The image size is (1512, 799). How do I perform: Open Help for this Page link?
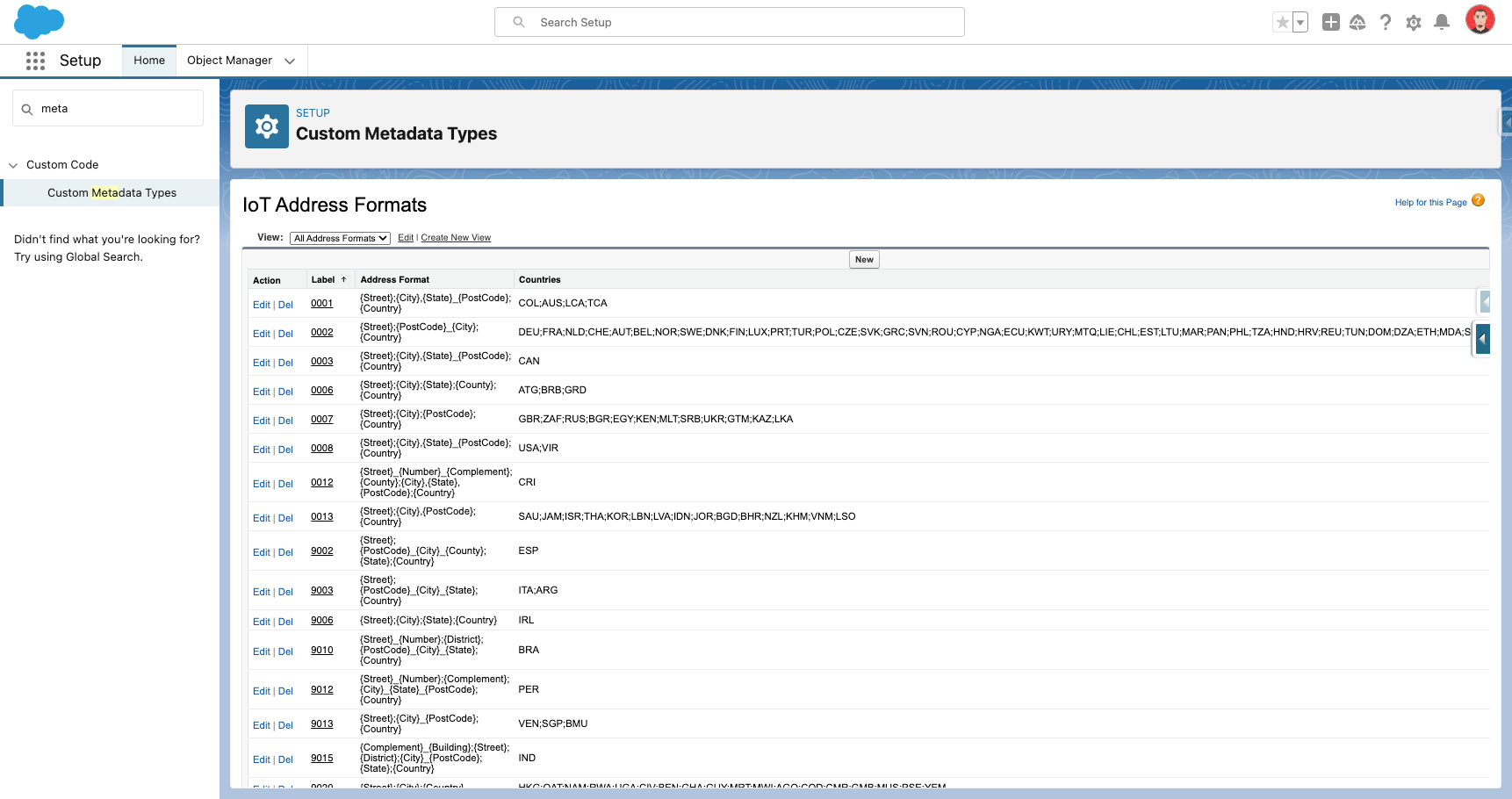1430,202
